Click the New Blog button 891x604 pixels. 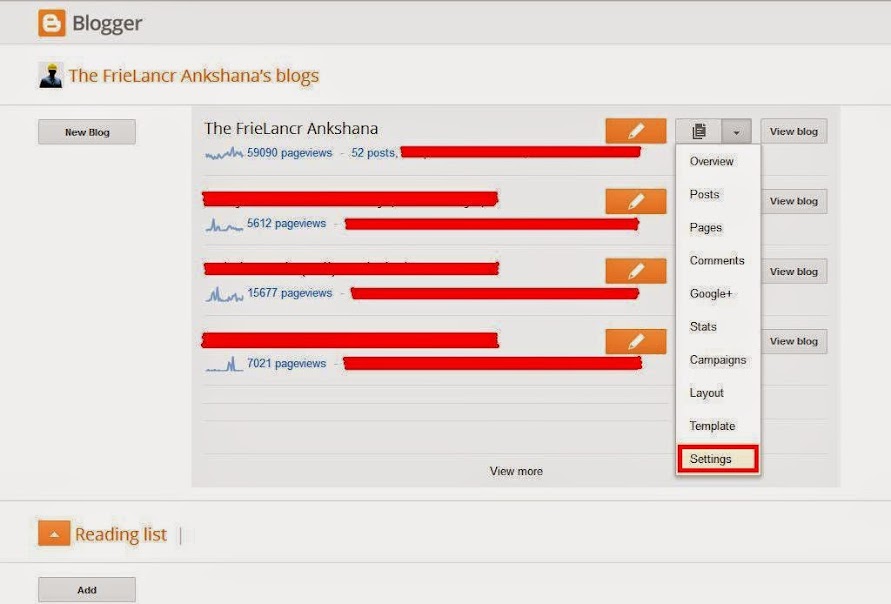tap(87, 132)
